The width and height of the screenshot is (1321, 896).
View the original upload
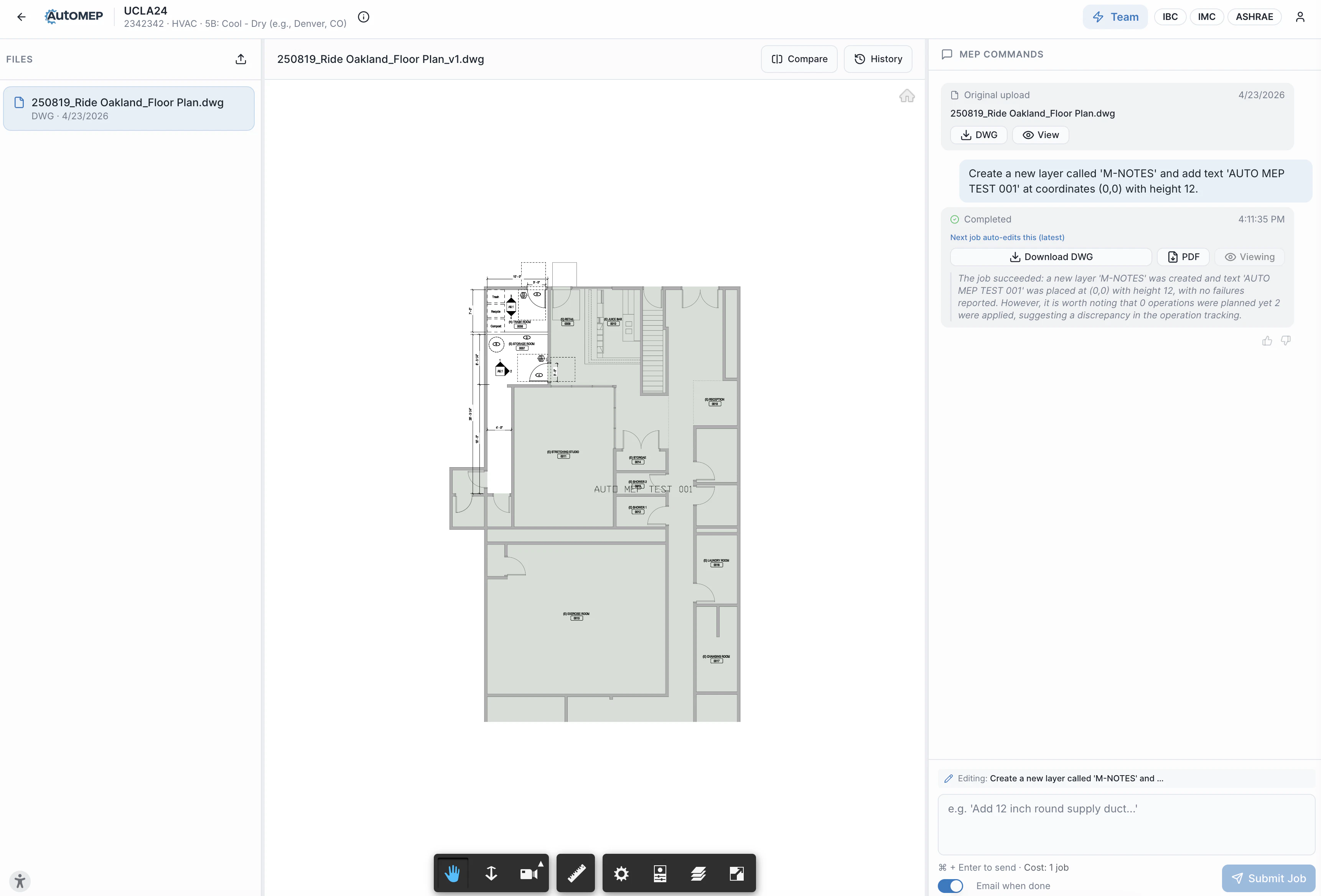1040,135
